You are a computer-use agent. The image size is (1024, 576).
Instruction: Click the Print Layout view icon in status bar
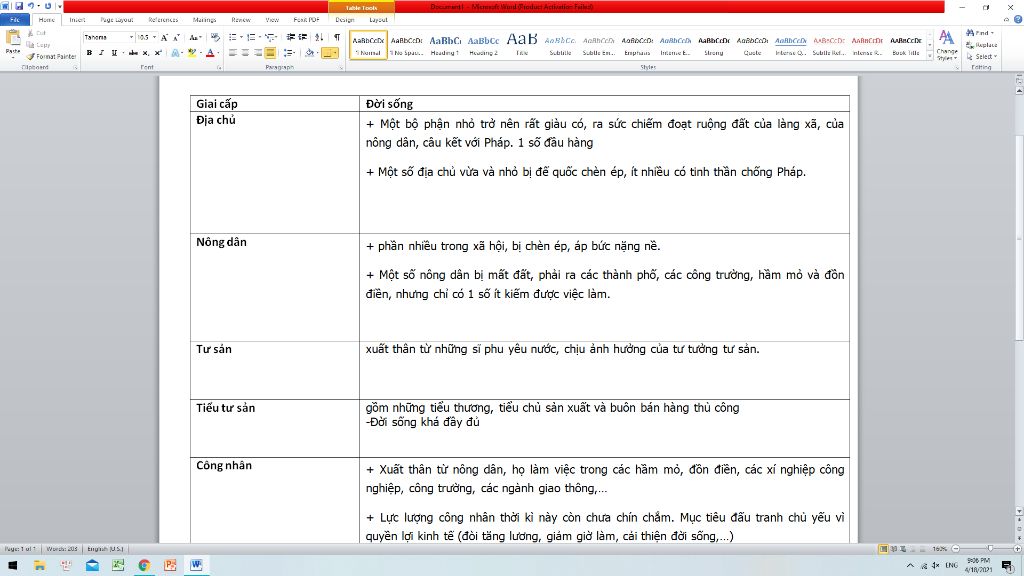(x=883, y=549)
